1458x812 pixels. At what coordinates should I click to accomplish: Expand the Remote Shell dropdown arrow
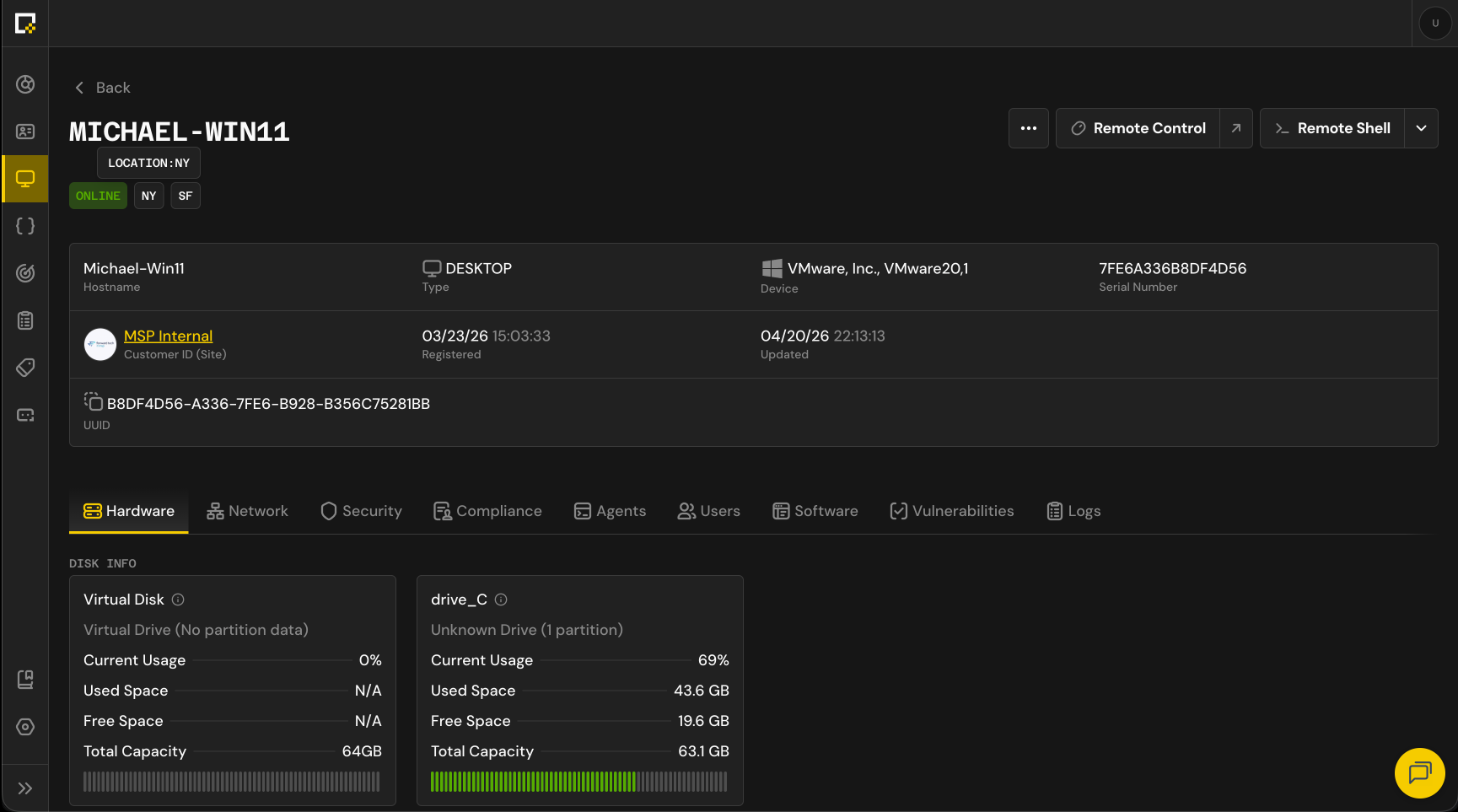[1422, 128]
